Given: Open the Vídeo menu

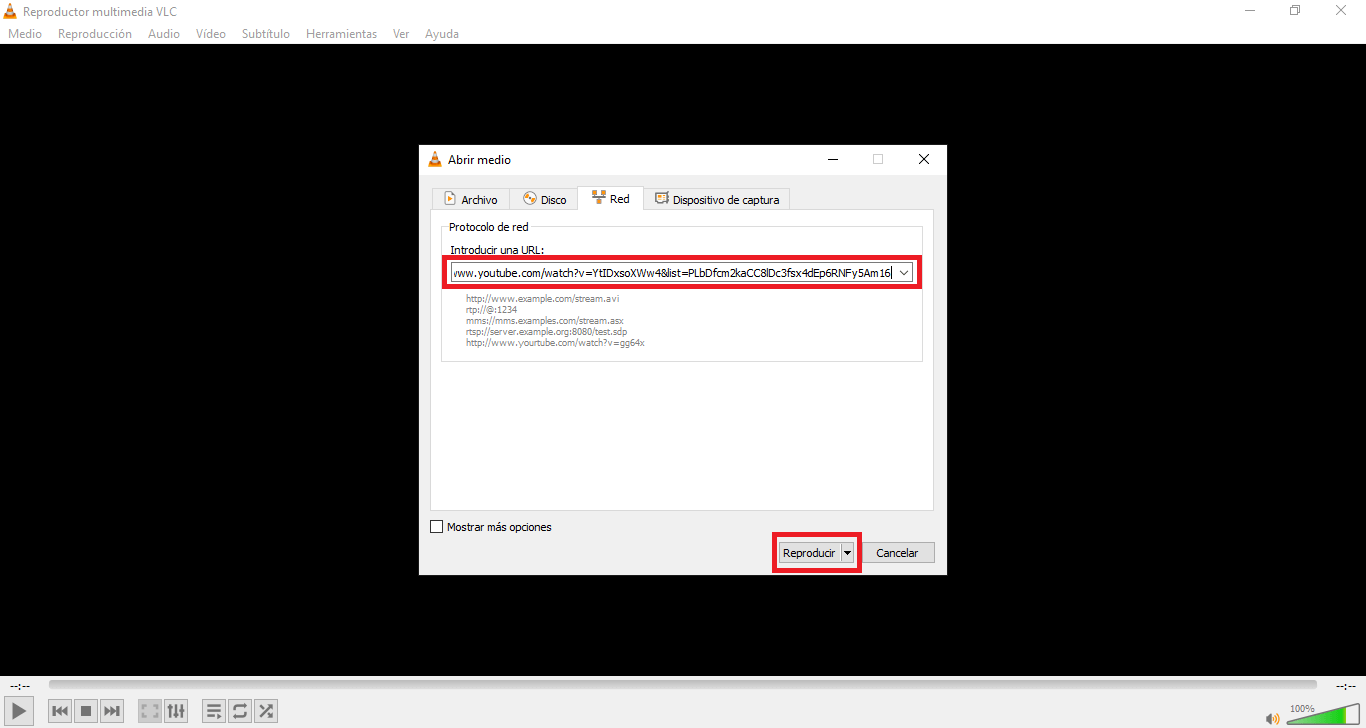Looking at the screenshot, I should tap(211, 34).
